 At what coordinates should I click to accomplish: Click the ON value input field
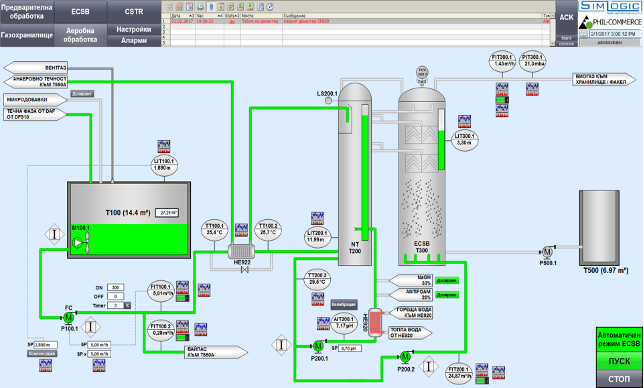tap(115, 287)
